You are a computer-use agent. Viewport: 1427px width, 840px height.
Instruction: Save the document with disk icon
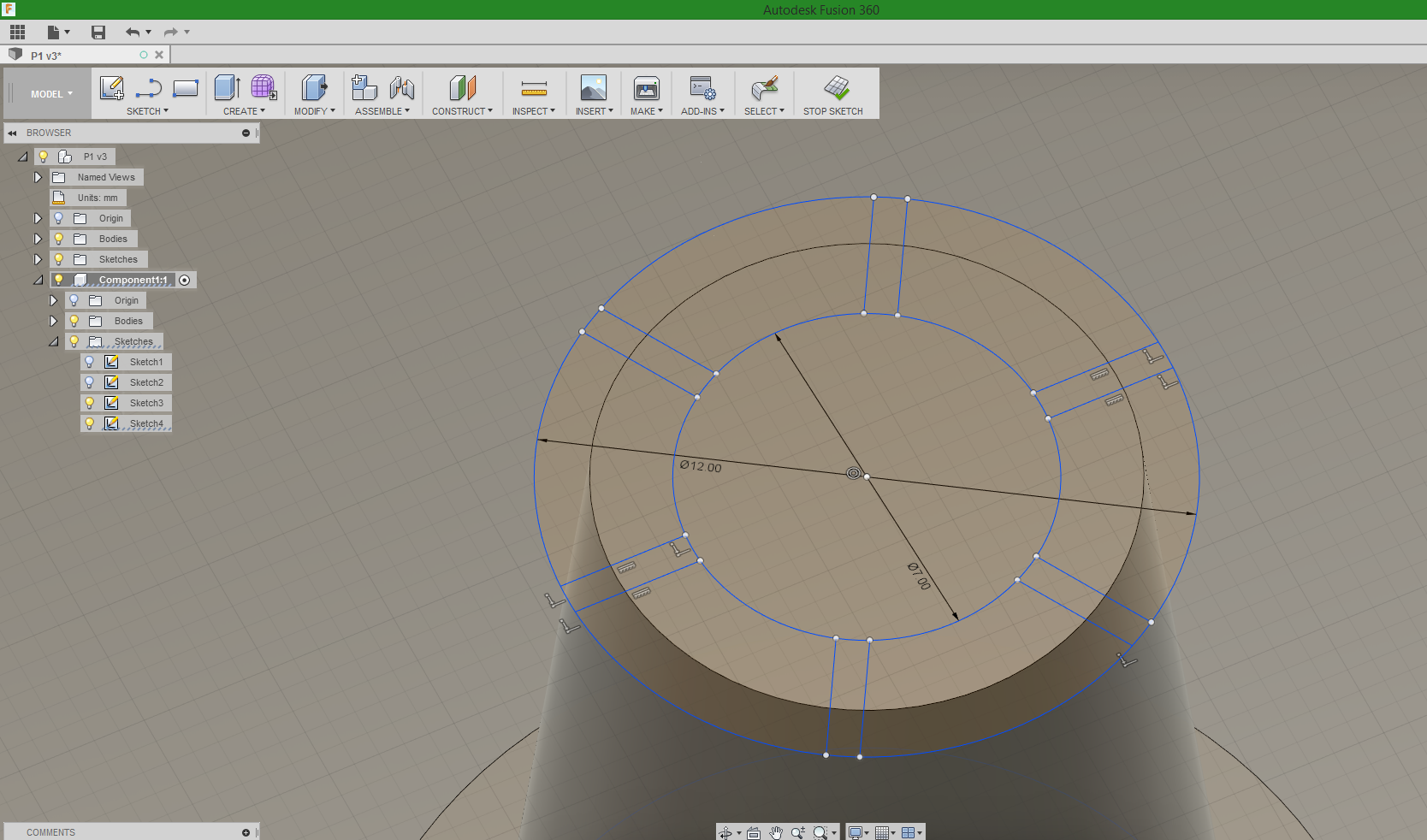click(98, 33)
